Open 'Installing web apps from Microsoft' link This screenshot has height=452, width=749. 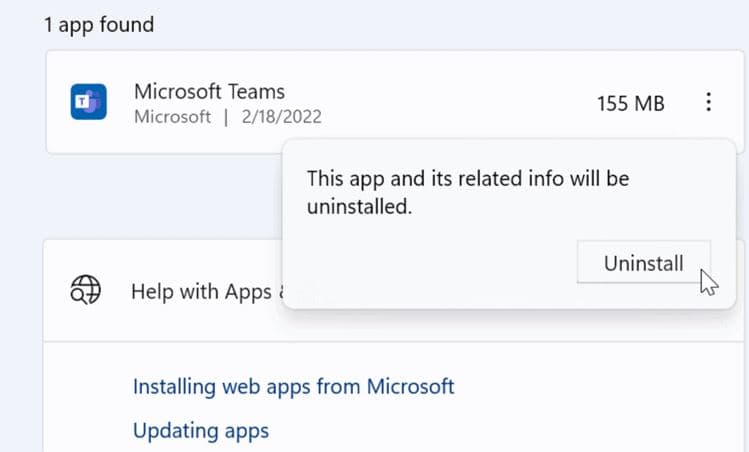point(293,386)
